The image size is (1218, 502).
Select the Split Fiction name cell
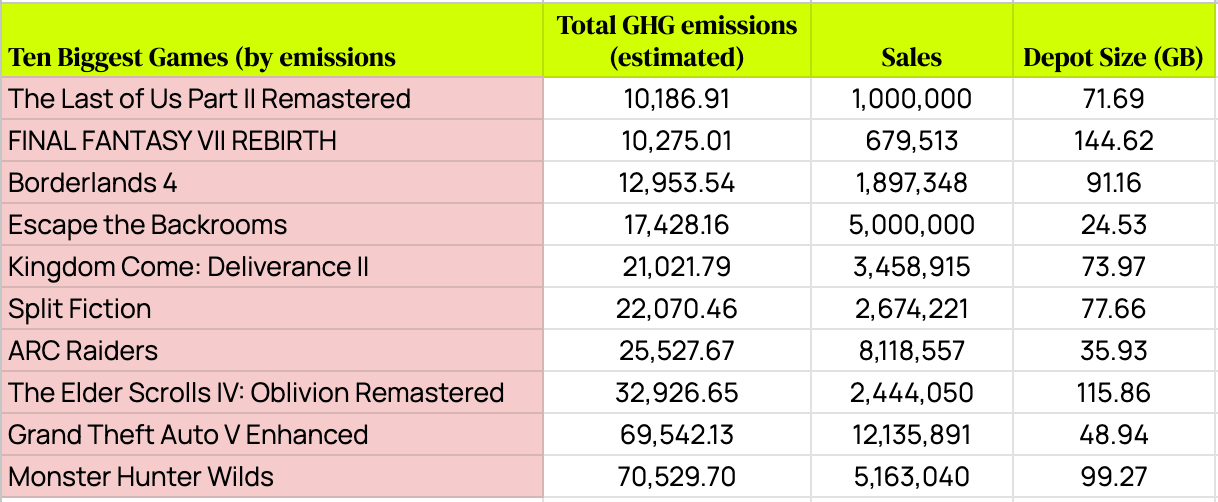[80, 309]
